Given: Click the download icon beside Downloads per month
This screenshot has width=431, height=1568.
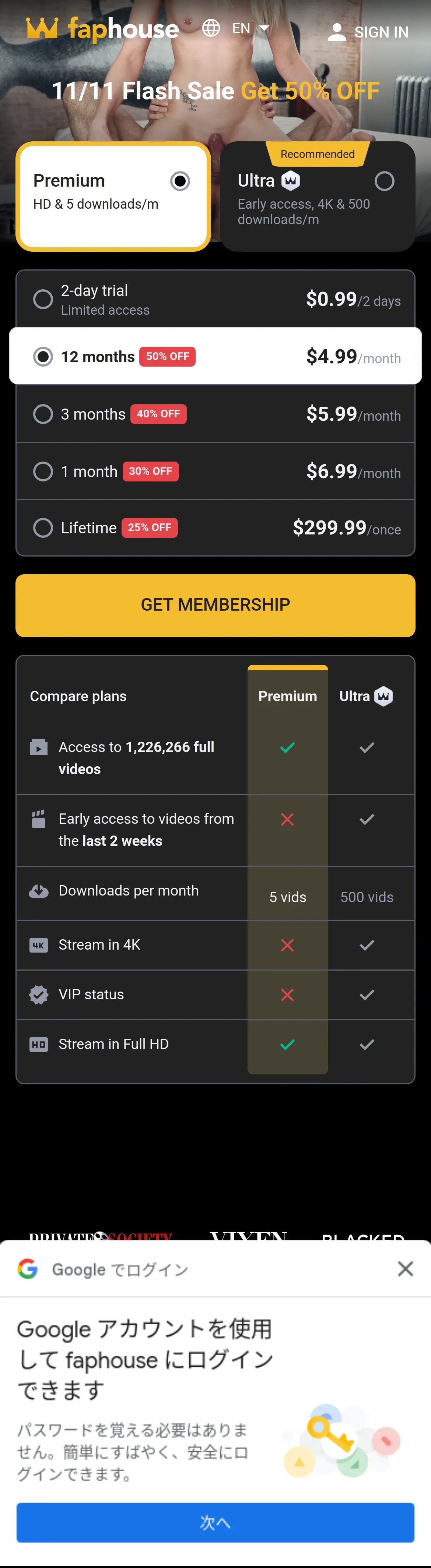Looking at the screenshot, I should [38, 891].
